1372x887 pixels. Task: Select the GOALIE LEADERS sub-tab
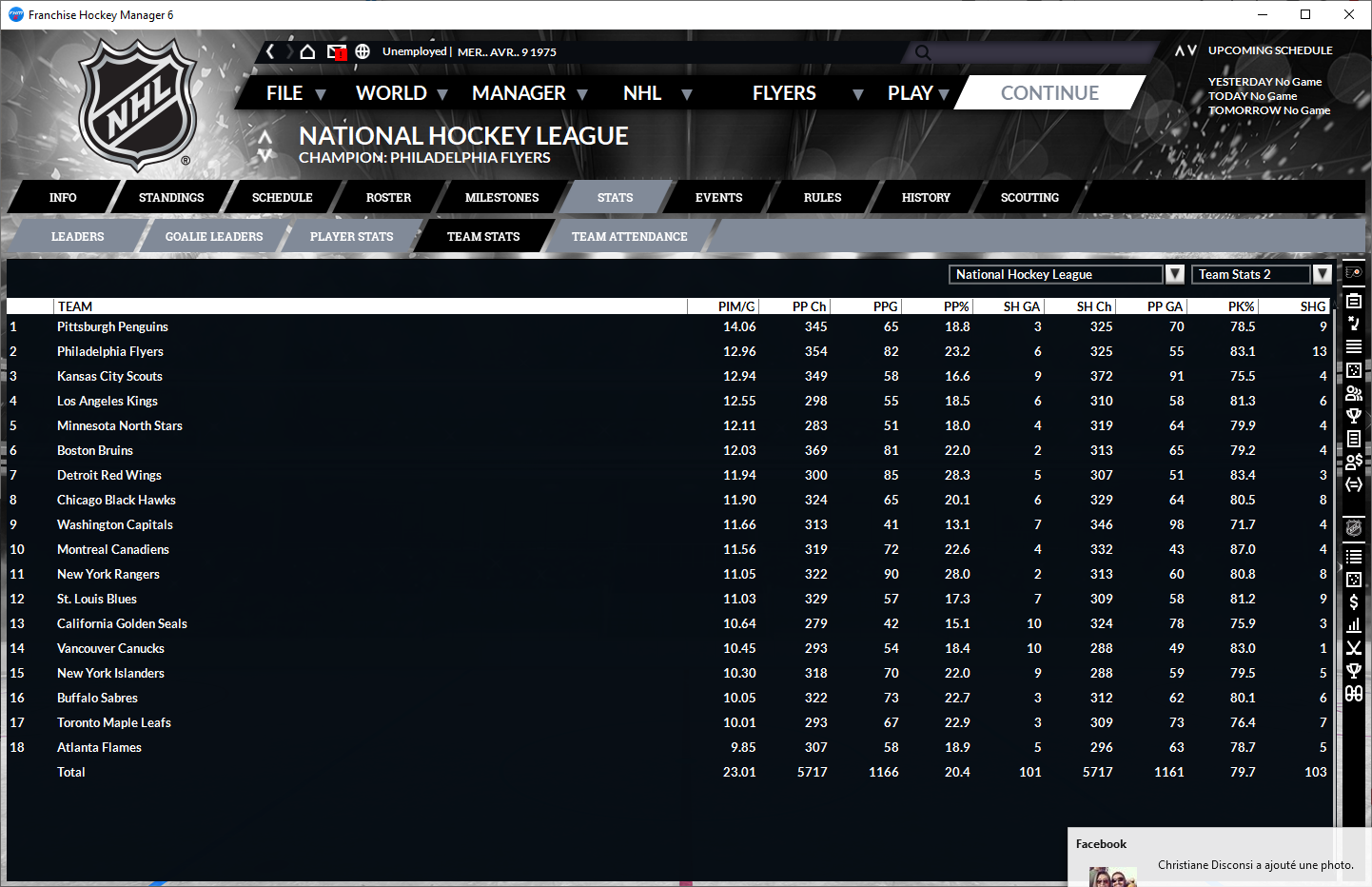tap(214, 237)
